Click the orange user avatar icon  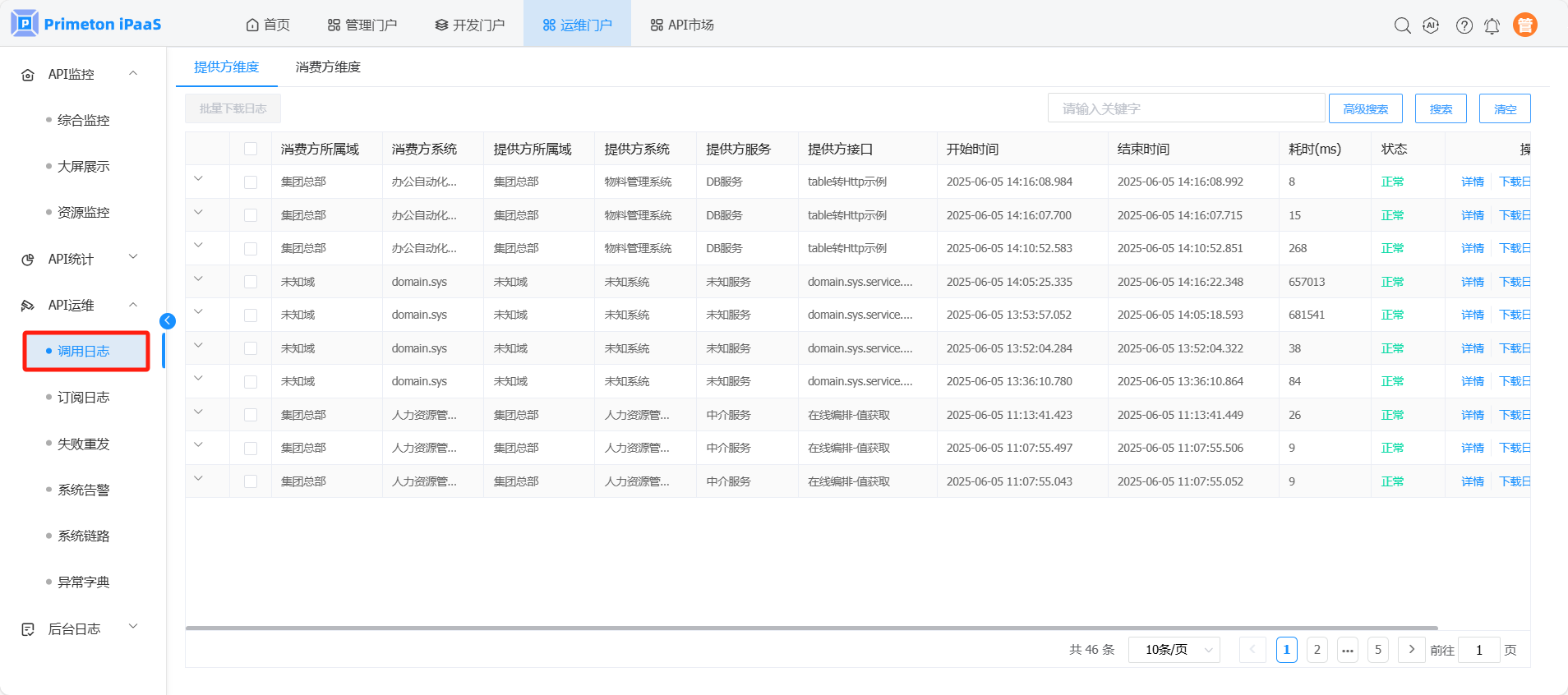1524,25
